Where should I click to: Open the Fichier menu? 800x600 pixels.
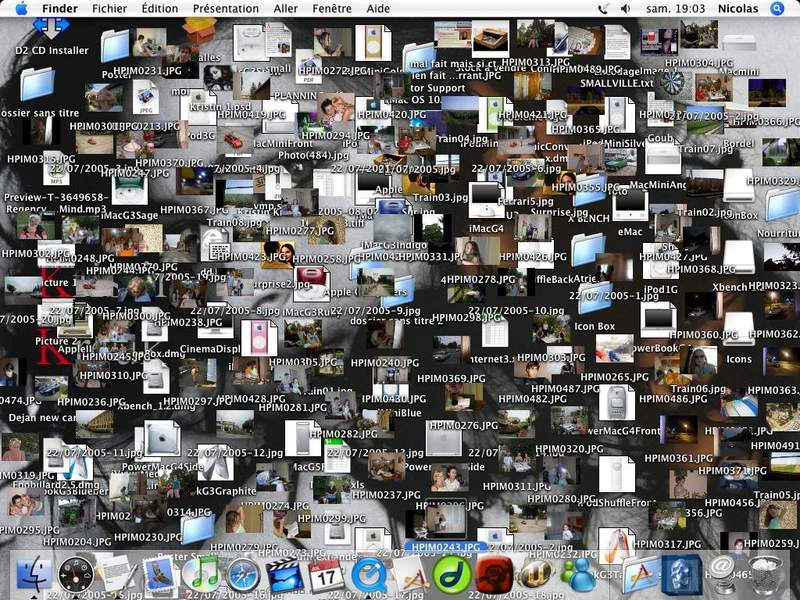pos(110,9)
